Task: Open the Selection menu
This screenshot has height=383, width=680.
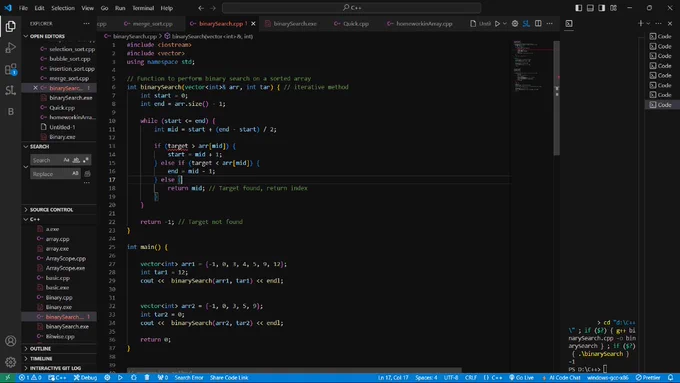Action: [x=63, y=8]
